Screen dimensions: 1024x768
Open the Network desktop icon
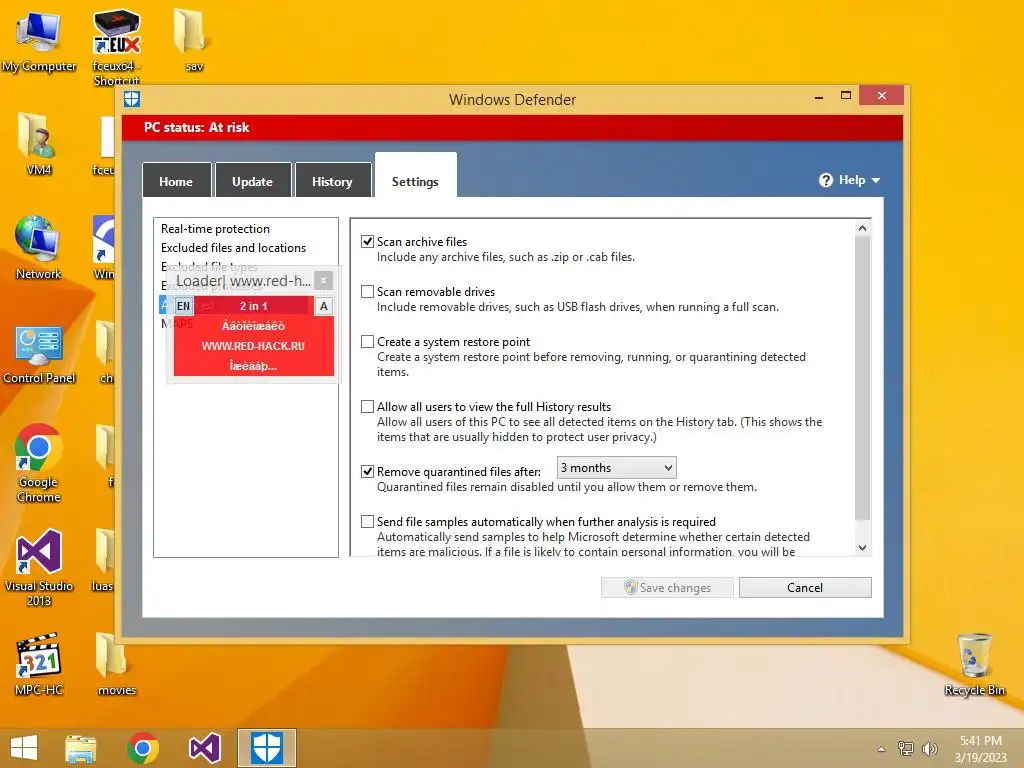[x=38, y=248]
